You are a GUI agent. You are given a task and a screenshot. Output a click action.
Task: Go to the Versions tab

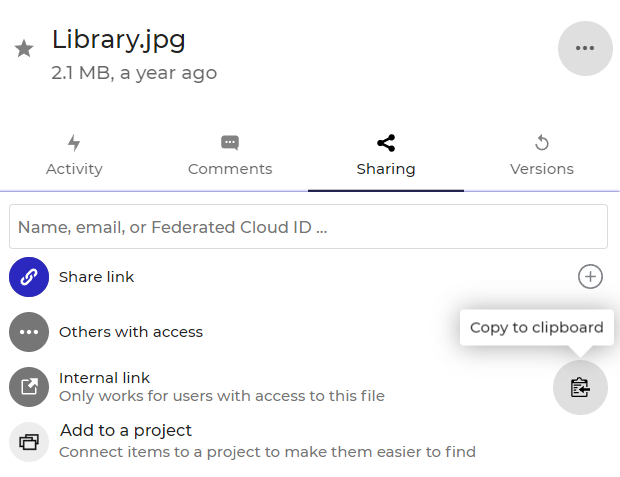pyautogui.click(x=541, y=156)
